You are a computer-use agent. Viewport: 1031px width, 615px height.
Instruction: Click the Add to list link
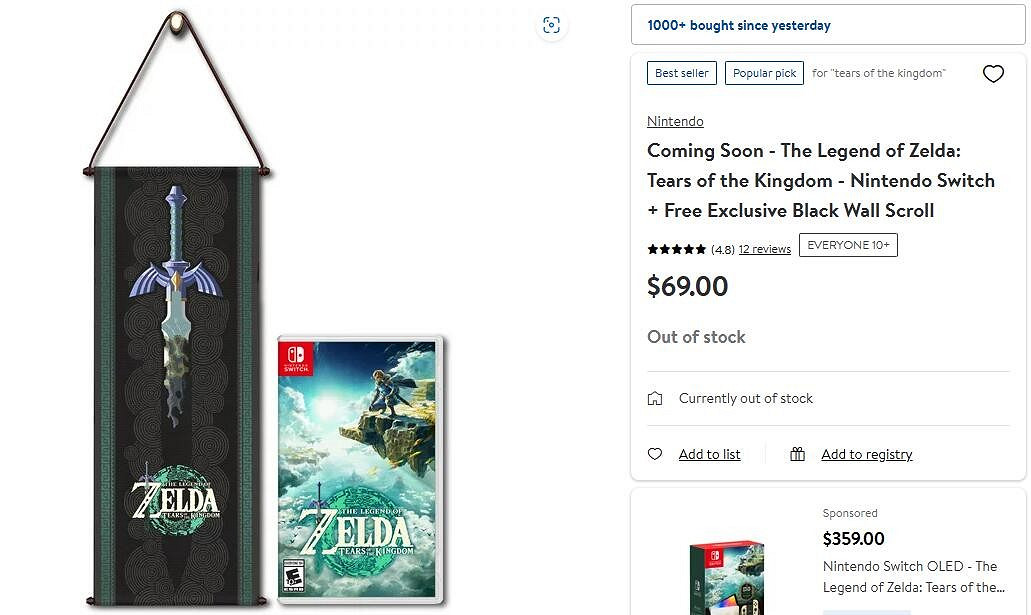click(709, 454)
